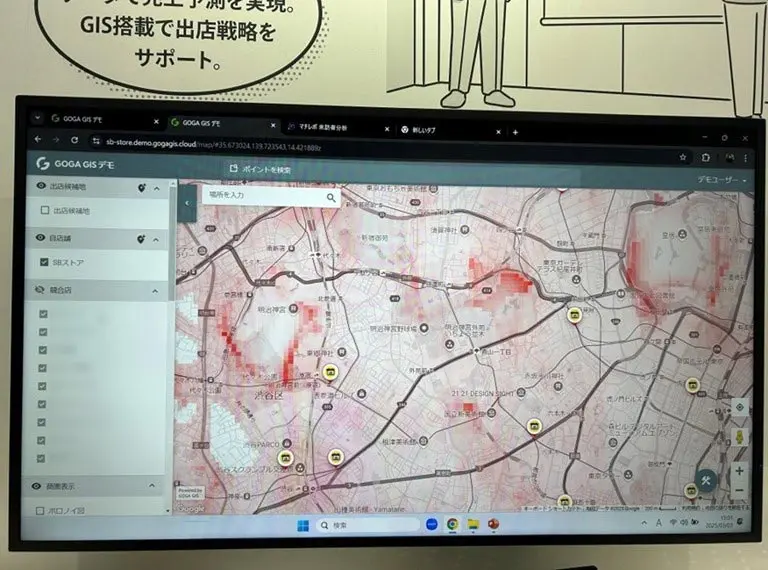Viewport: 768px width, 570px height.
Task: Click the magnifier icon in place search
Action: [332, 197]
